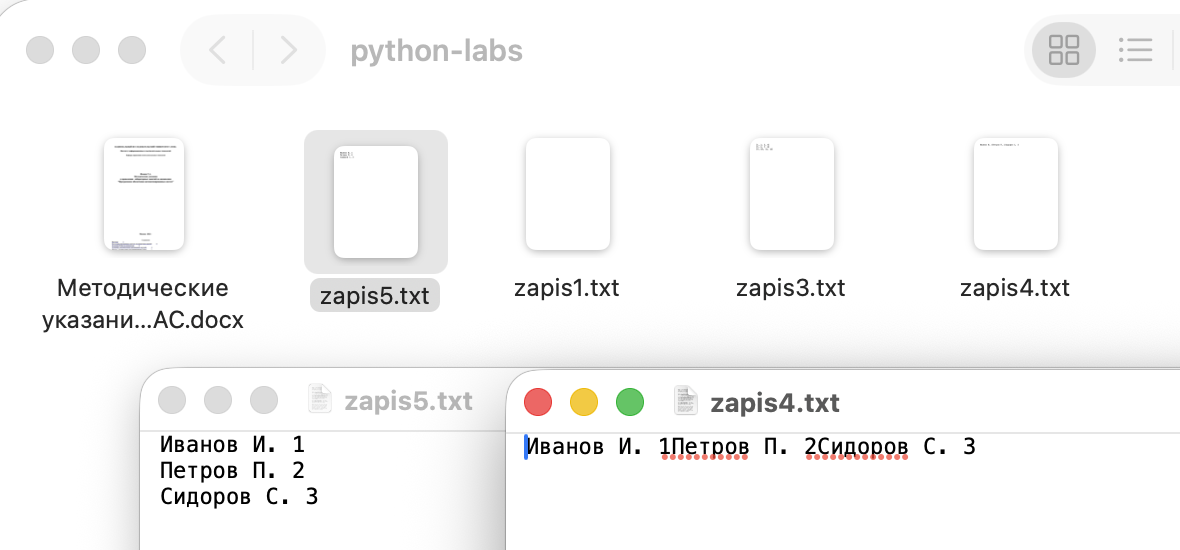Viewport: 1180px width, 550px height.
Task: Select the zapis3.txt file thumbnail
Action: [791, 194]
